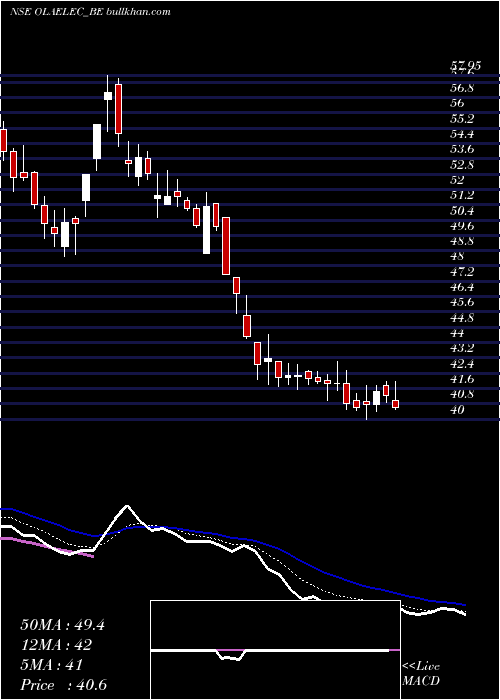The image size is (500, 700).
Task: Click the Price : 40.6 readout
Action: click(63, 685)
